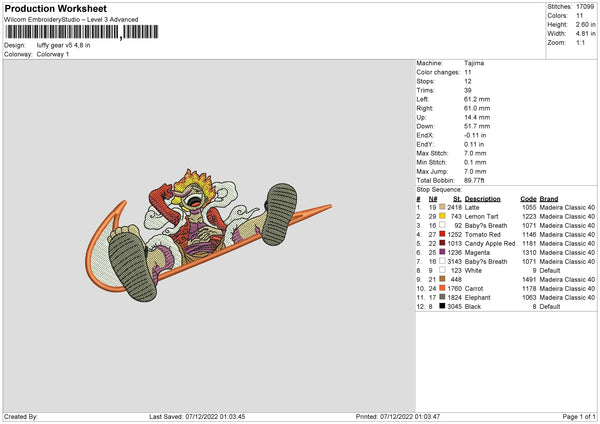Click the White swatch in row 8
600x424 pixels.
[442, 270]
